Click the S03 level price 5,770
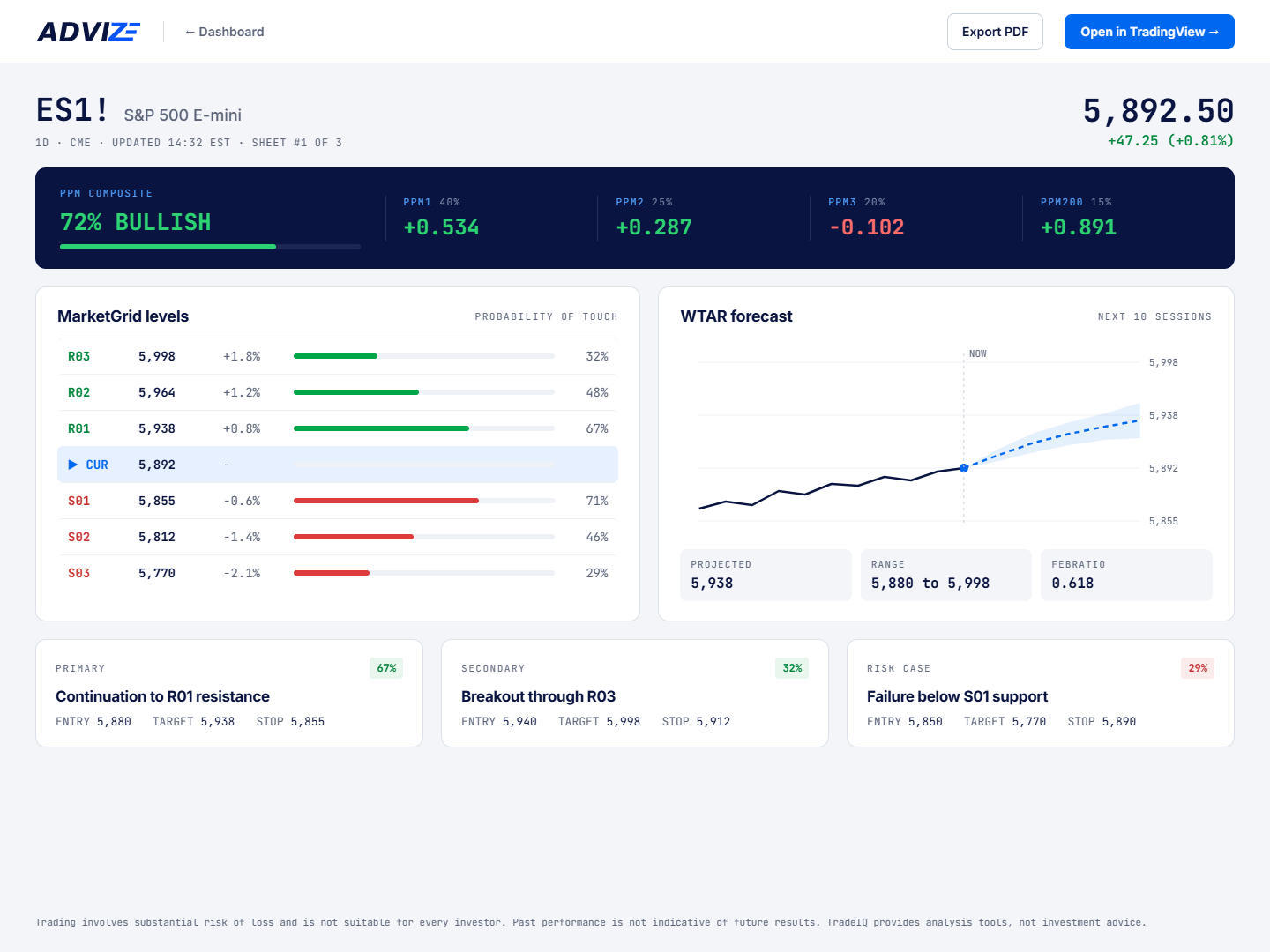The image size is (1270, 952). pos(157,573)
